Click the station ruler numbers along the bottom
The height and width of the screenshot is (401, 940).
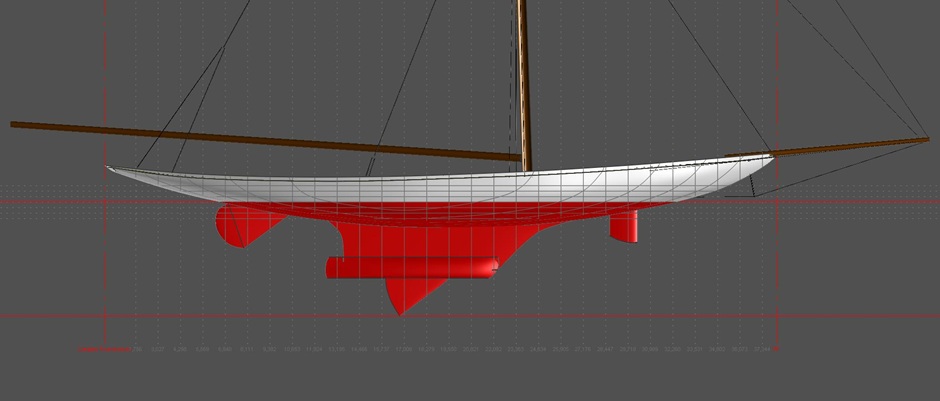[x=450, y=350]
